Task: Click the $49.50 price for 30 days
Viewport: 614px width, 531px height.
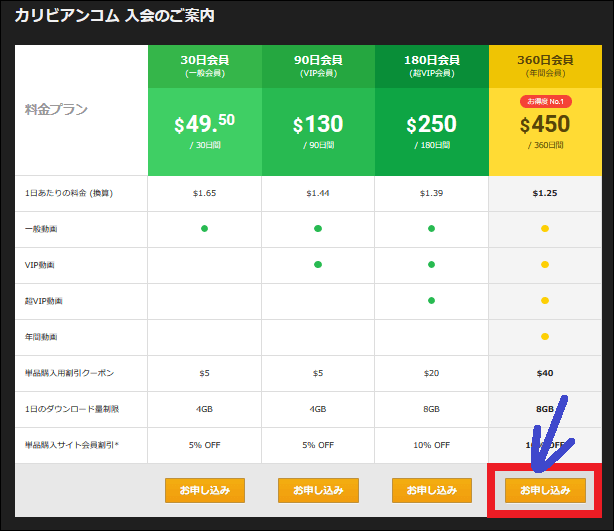Action: point(204,125)
